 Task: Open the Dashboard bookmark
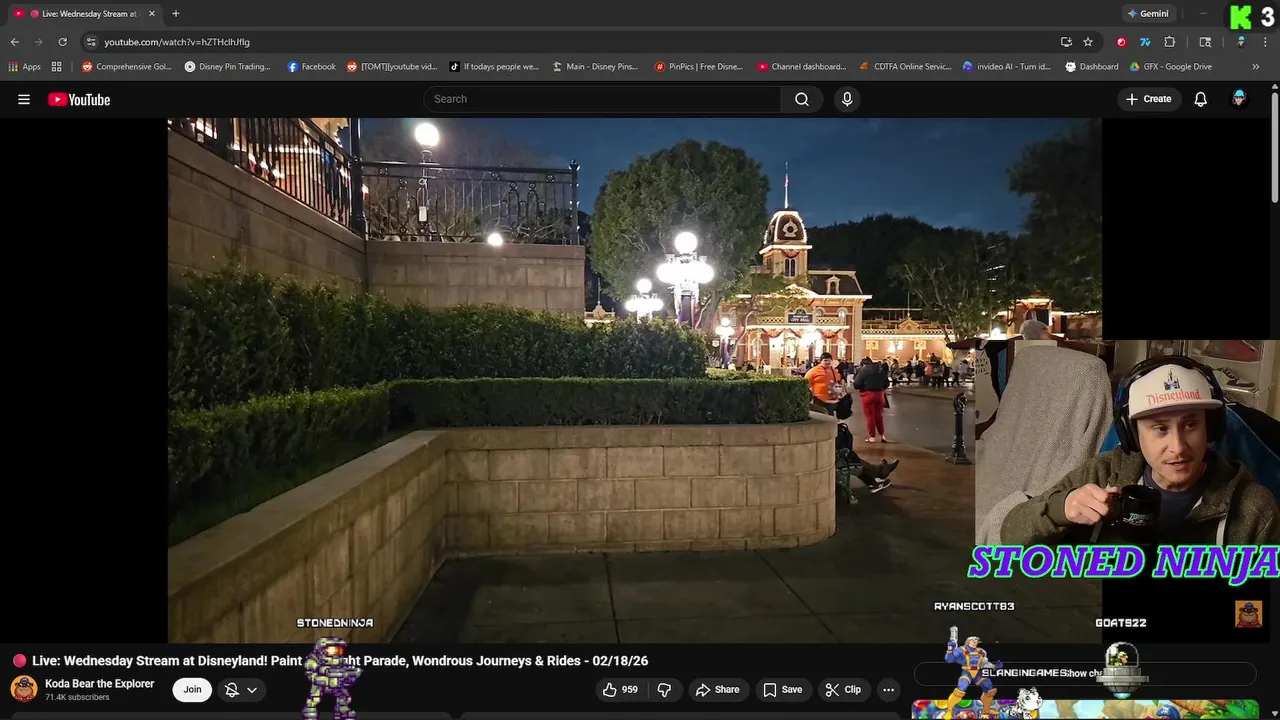[x=1092, y=67]
